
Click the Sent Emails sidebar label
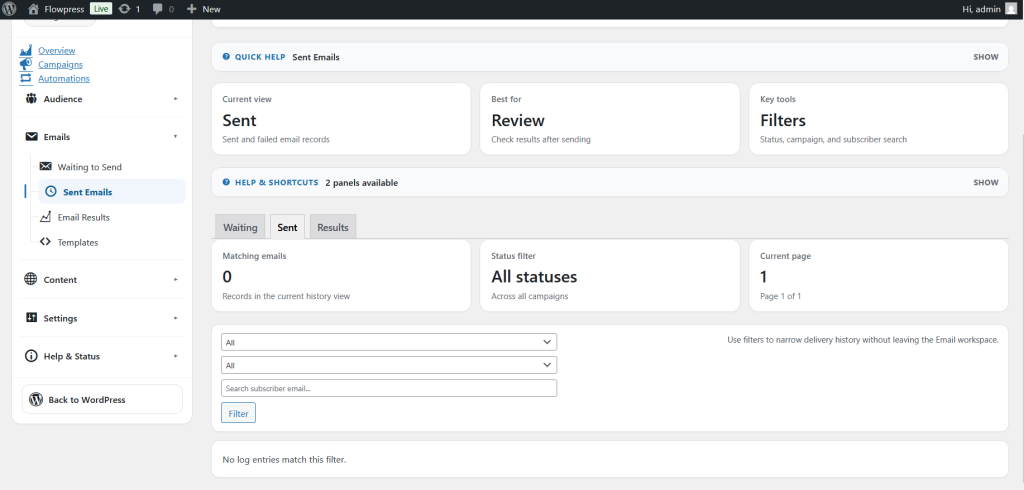click(x=88, y=192)
